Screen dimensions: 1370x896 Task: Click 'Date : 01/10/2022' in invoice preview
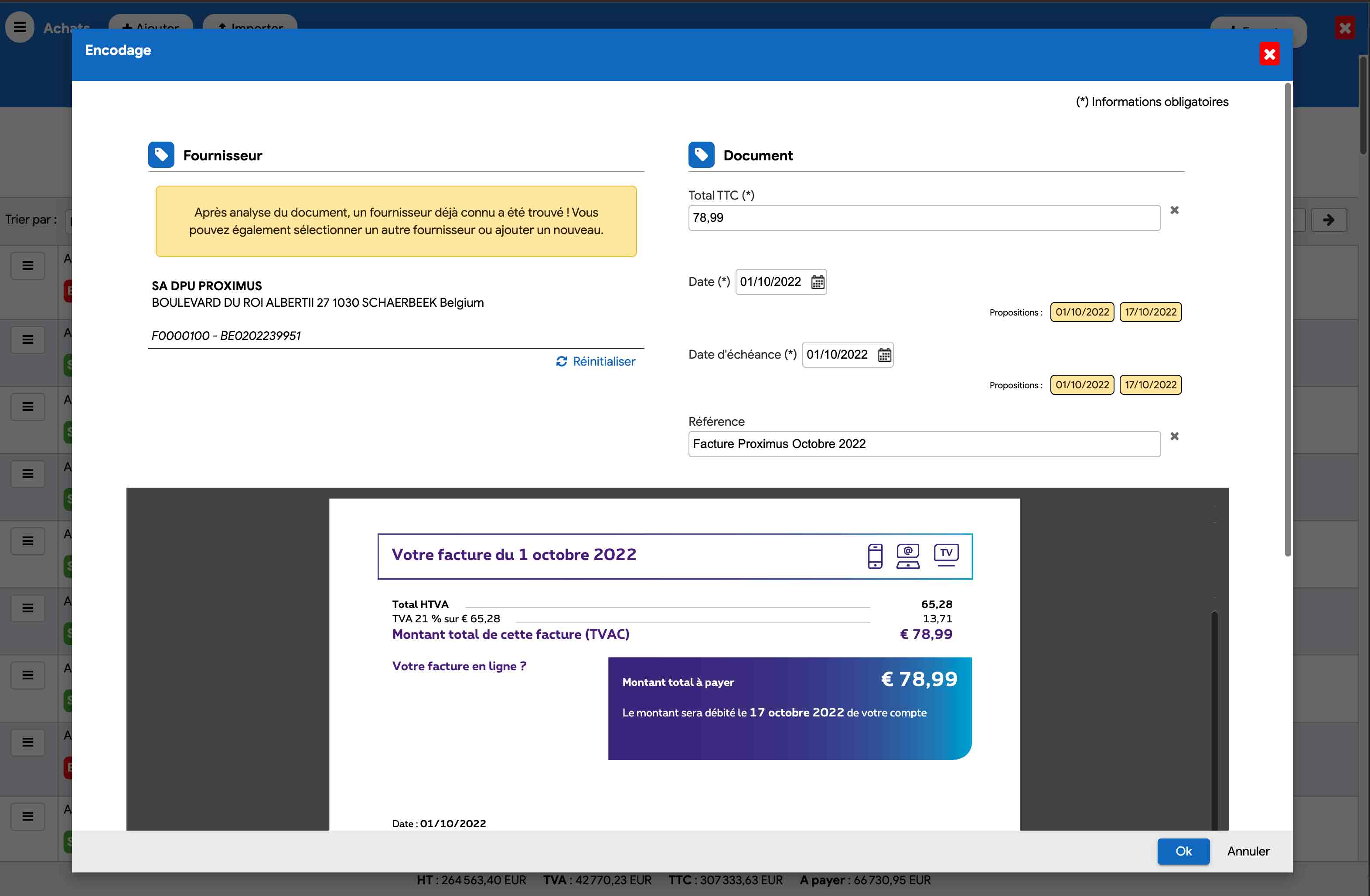[x=439, y=824]
